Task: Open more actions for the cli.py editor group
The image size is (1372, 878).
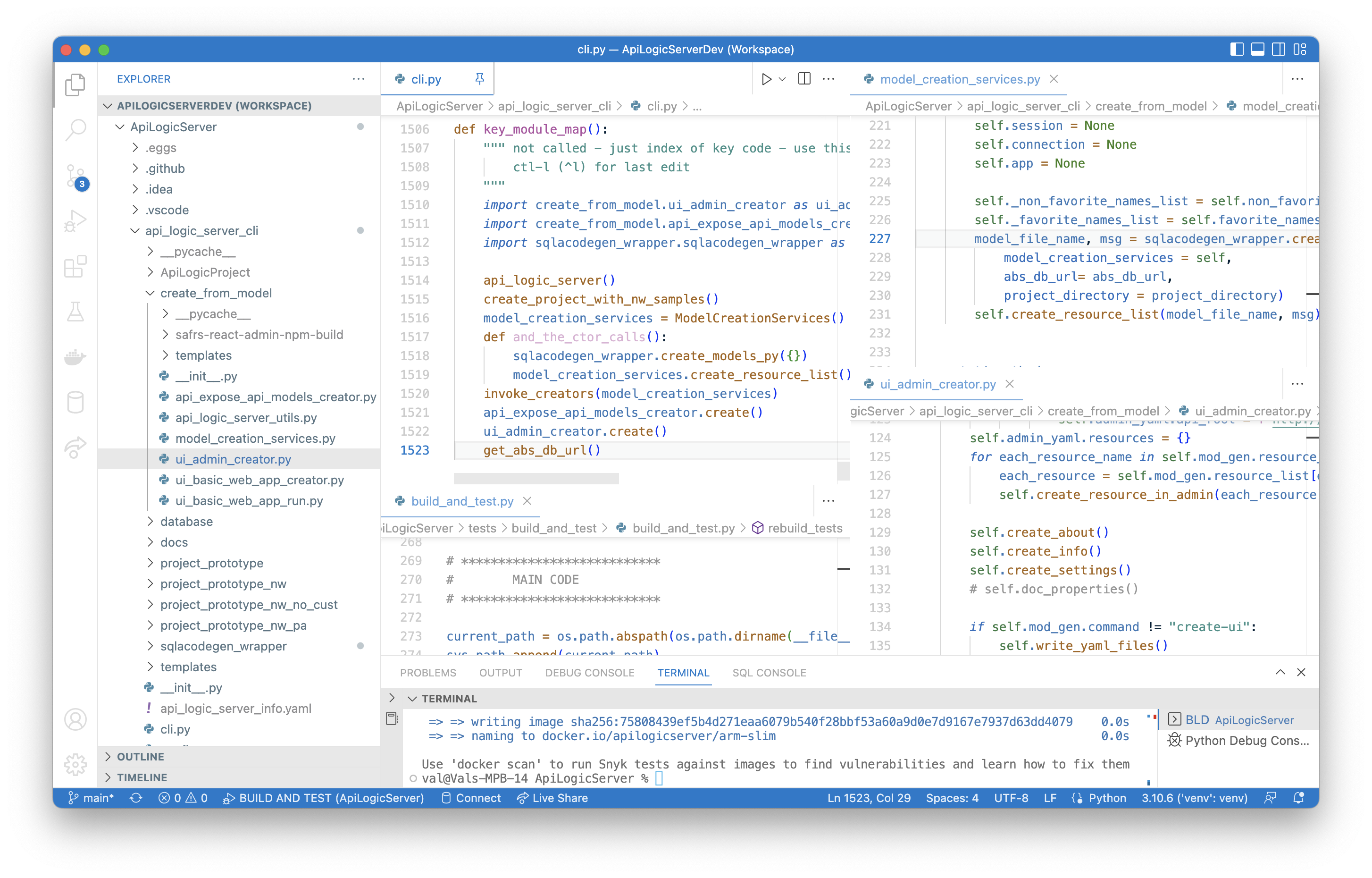Action: (x=828, y=79)
